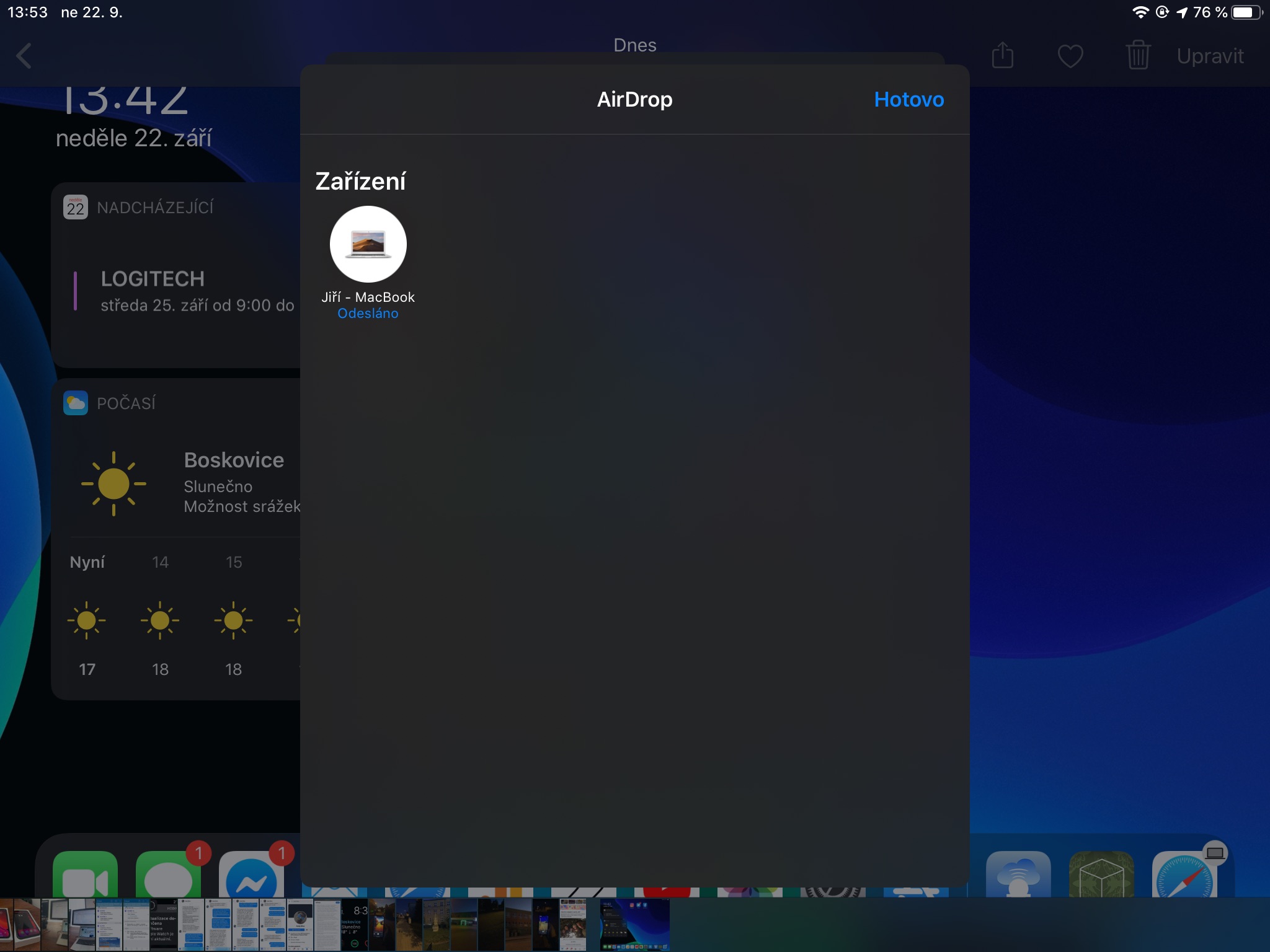Image resolution: width=1270 pixels, height=952 pixels.
Task: Tap the Odesláno status under the MacBook
Action: (x=368, y=314)
